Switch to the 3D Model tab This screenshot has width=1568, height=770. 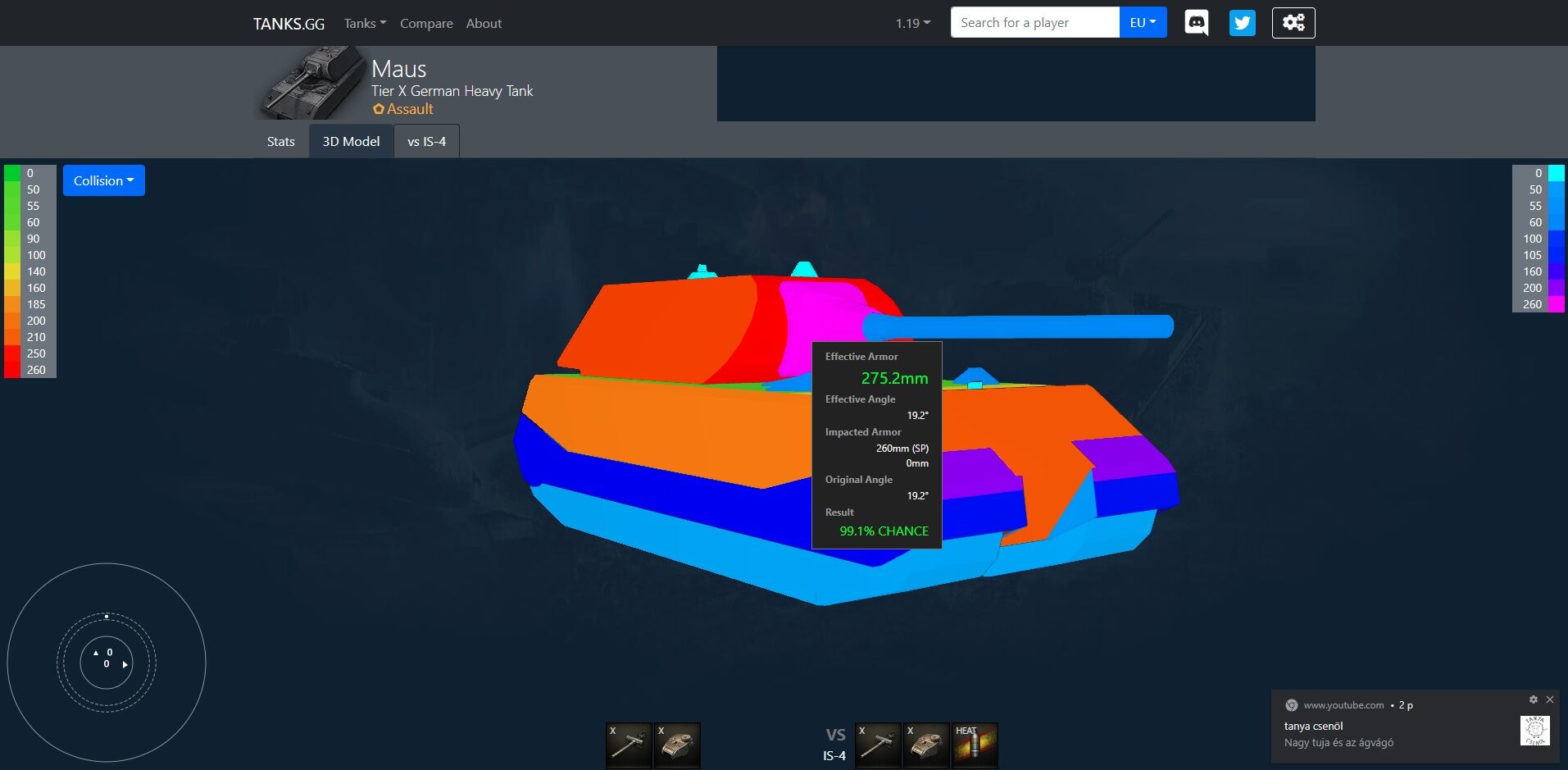click(351, 141)
